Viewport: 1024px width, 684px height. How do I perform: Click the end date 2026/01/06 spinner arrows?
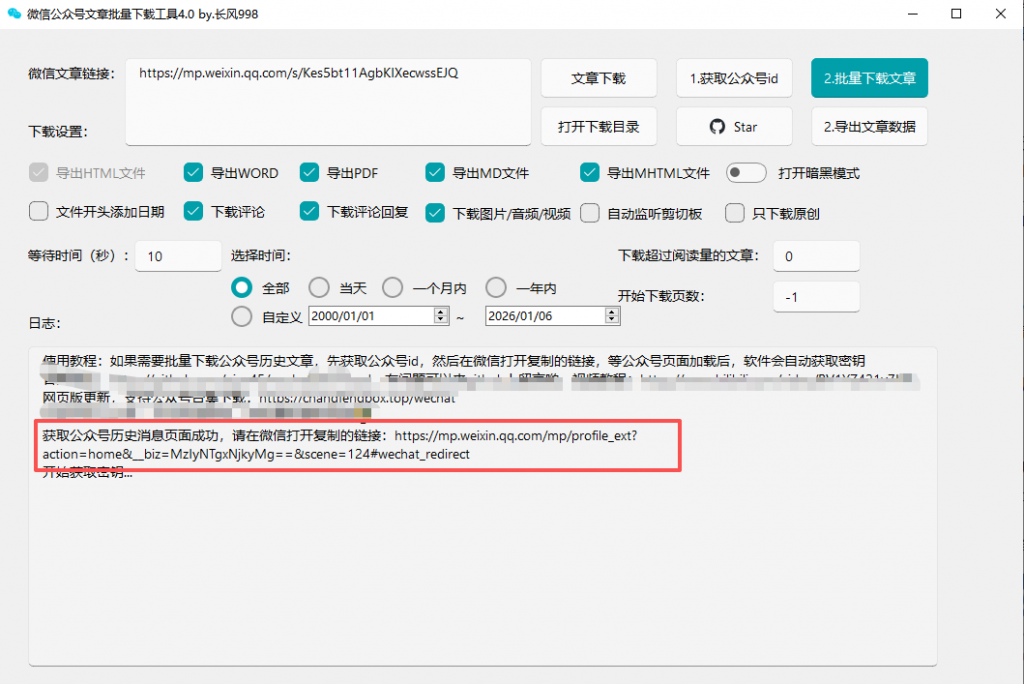click(x=612, y=316)
